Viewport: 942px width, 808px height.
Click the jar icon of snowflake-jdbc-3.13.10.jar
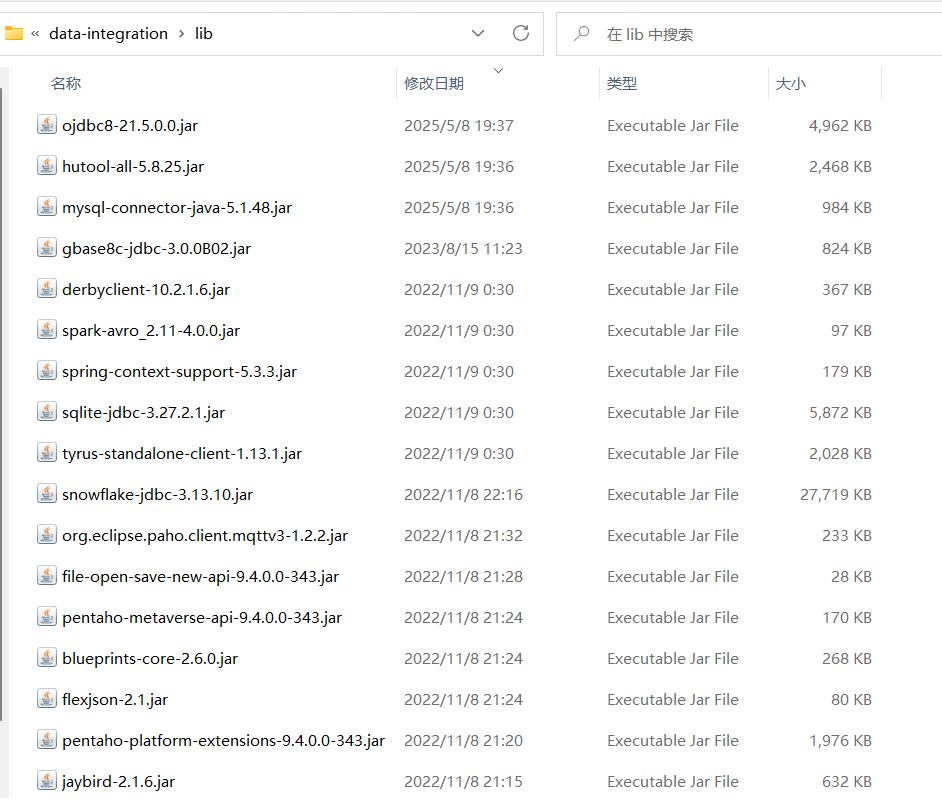tap(47, 493)
